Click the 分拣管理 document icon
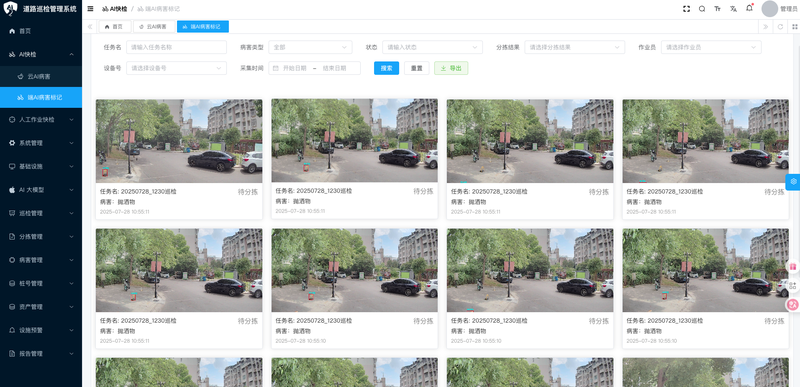The height and width of the screenshot is (387, 800). click(12, 237)
